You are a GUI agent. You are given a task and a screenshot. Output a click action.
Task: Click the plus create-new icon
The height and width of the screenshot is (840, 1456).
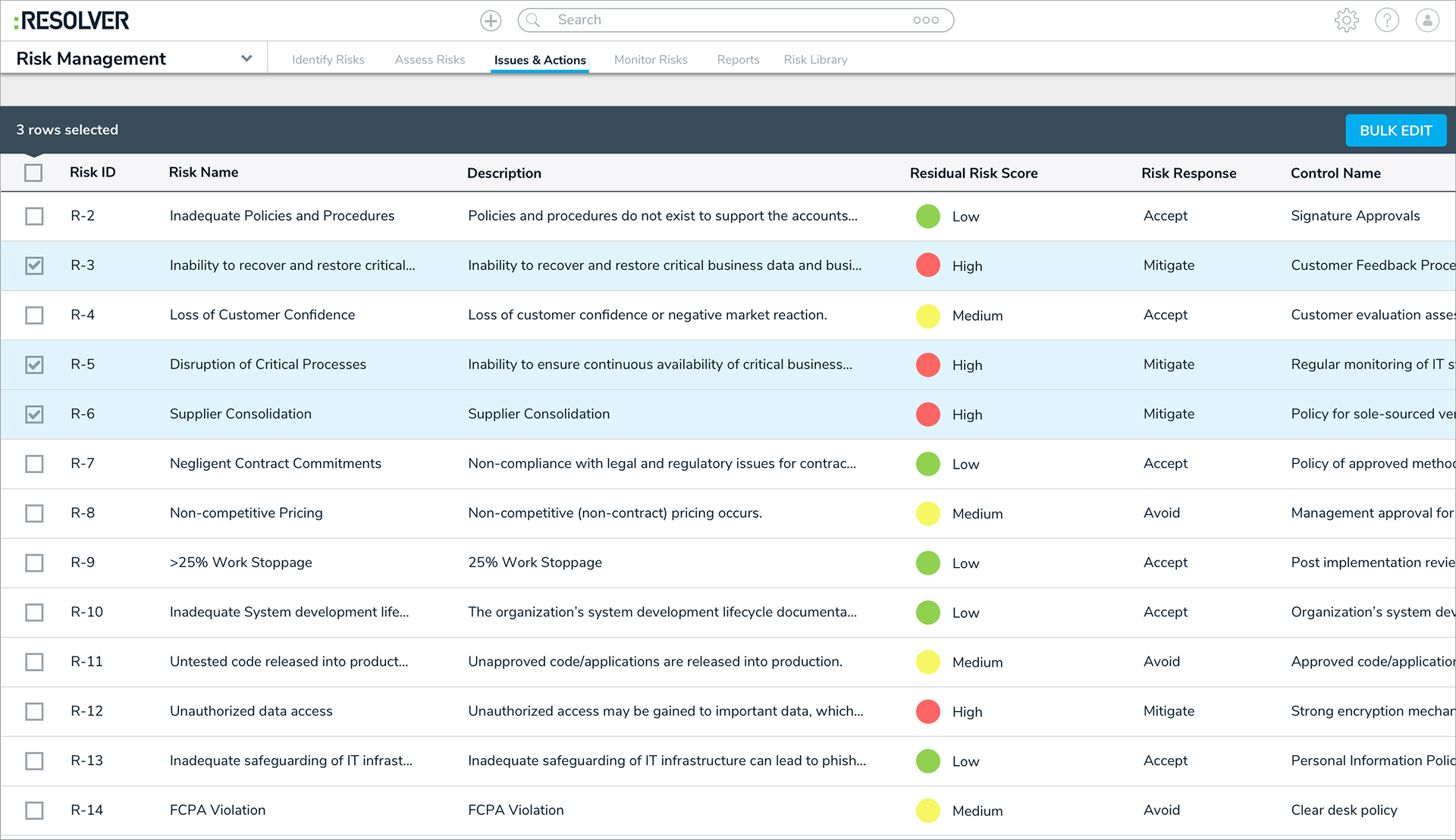(491, 20)
